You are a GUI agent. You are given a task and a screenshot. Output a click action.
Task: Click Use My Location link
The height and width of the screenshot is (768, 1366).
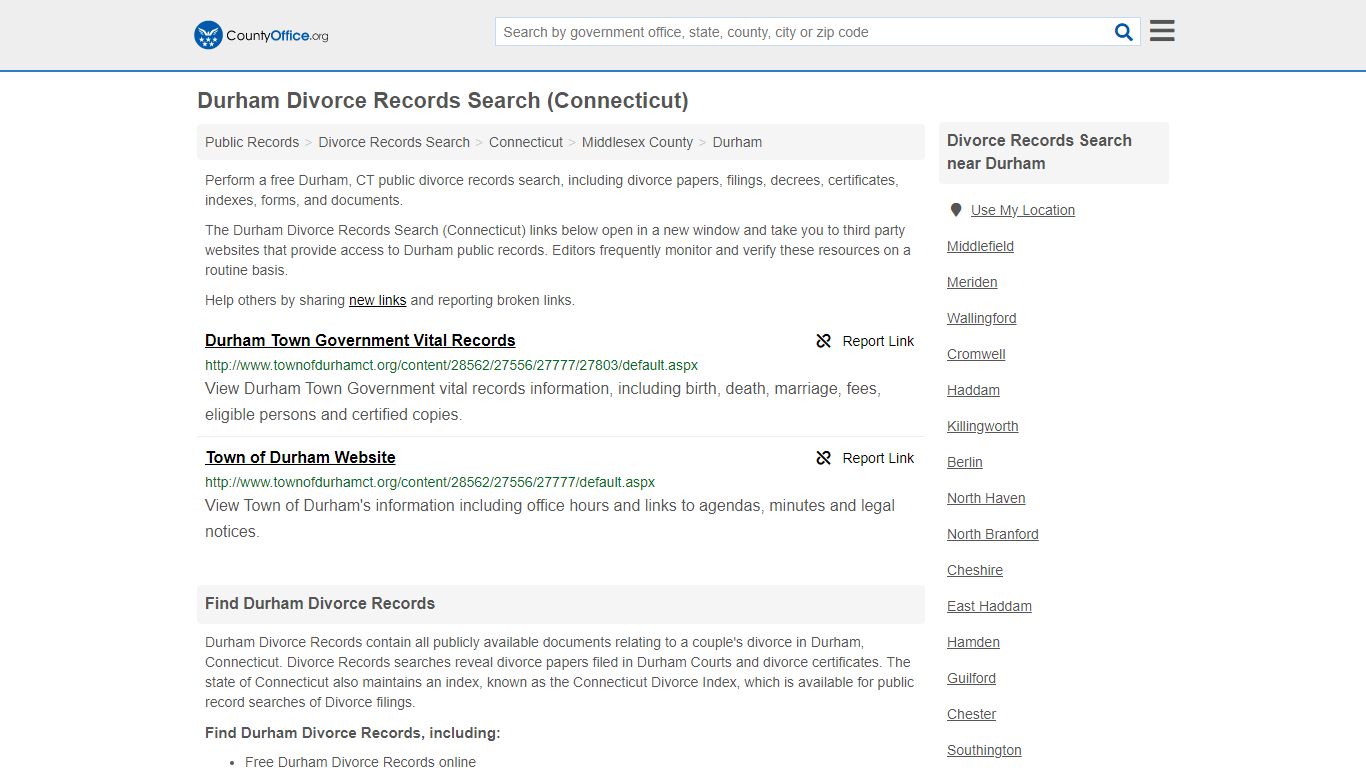pyautogui.click(x=1023, y=210)
